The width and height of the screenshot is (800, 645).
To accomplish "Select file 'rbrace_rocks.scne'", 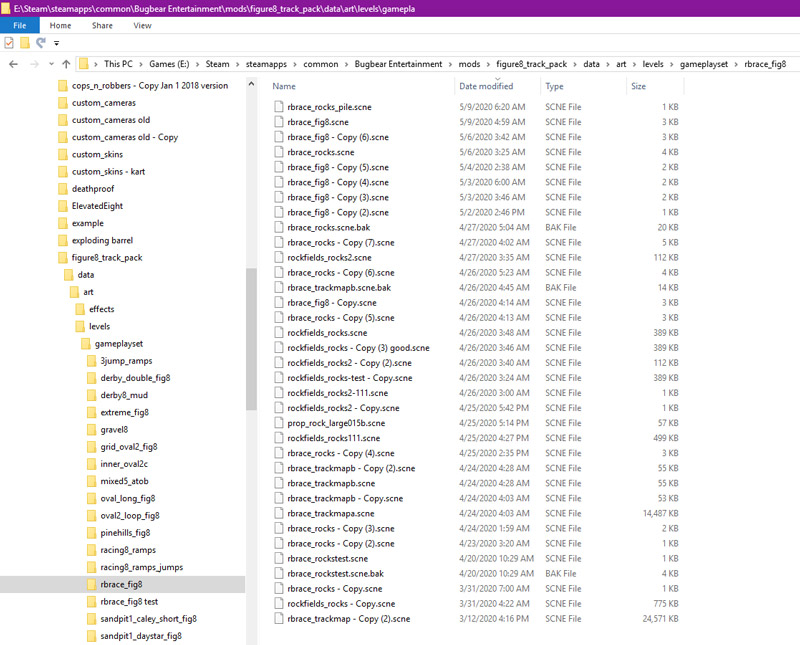I will point(320,152).
